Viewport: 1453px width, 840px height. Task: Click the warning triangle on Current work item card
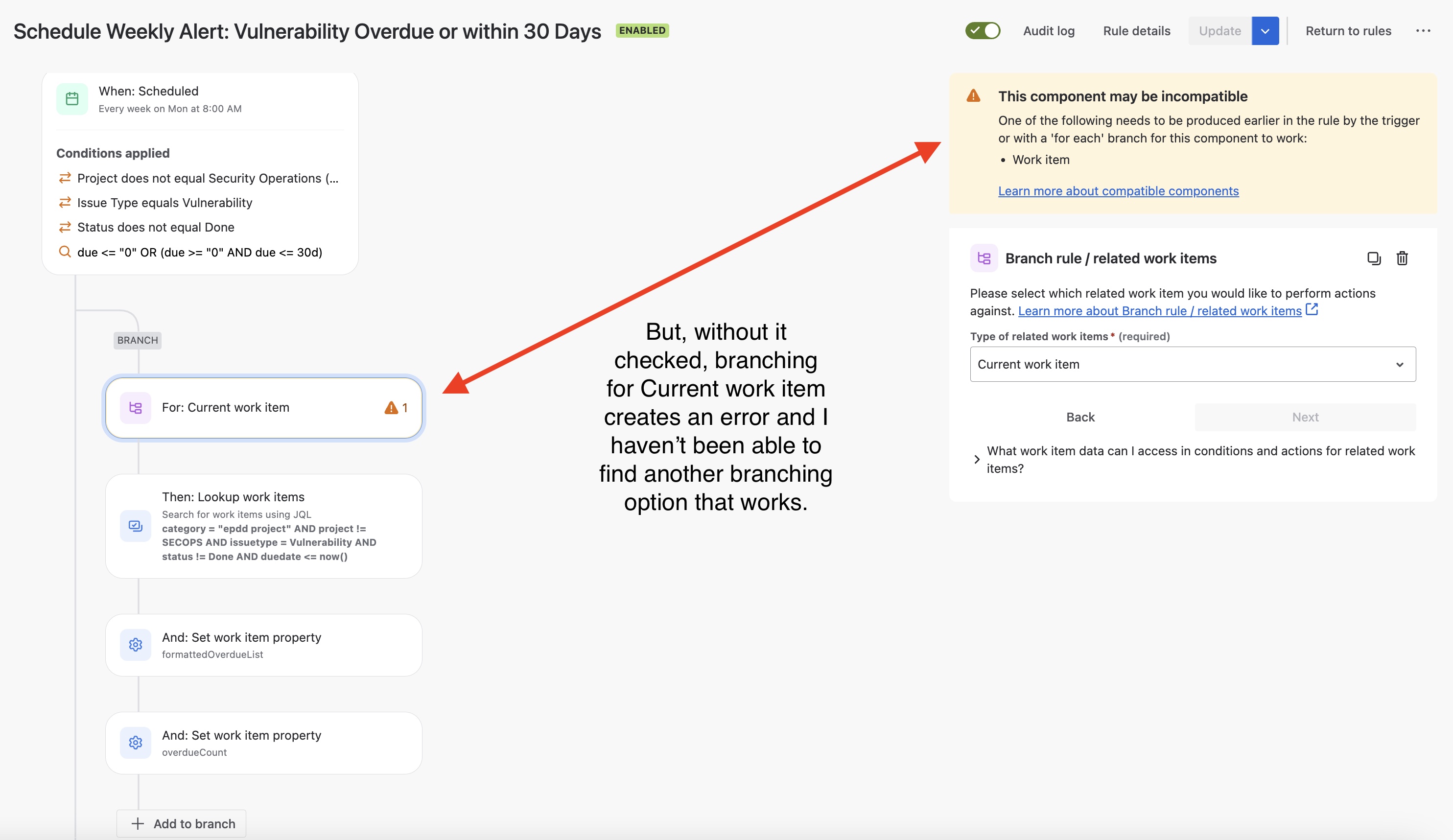point(391,408)
